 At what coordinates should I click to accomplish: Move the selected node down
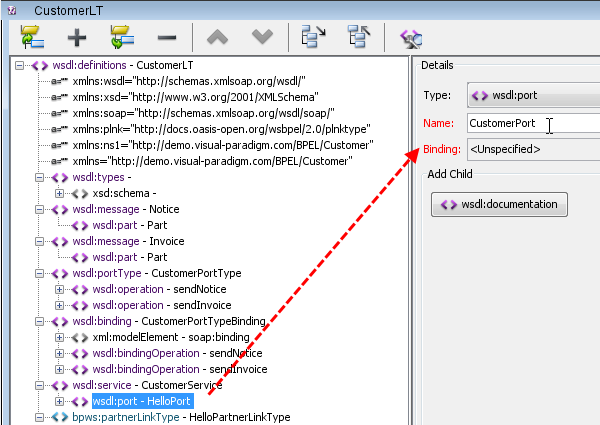[x=262, y=37]
